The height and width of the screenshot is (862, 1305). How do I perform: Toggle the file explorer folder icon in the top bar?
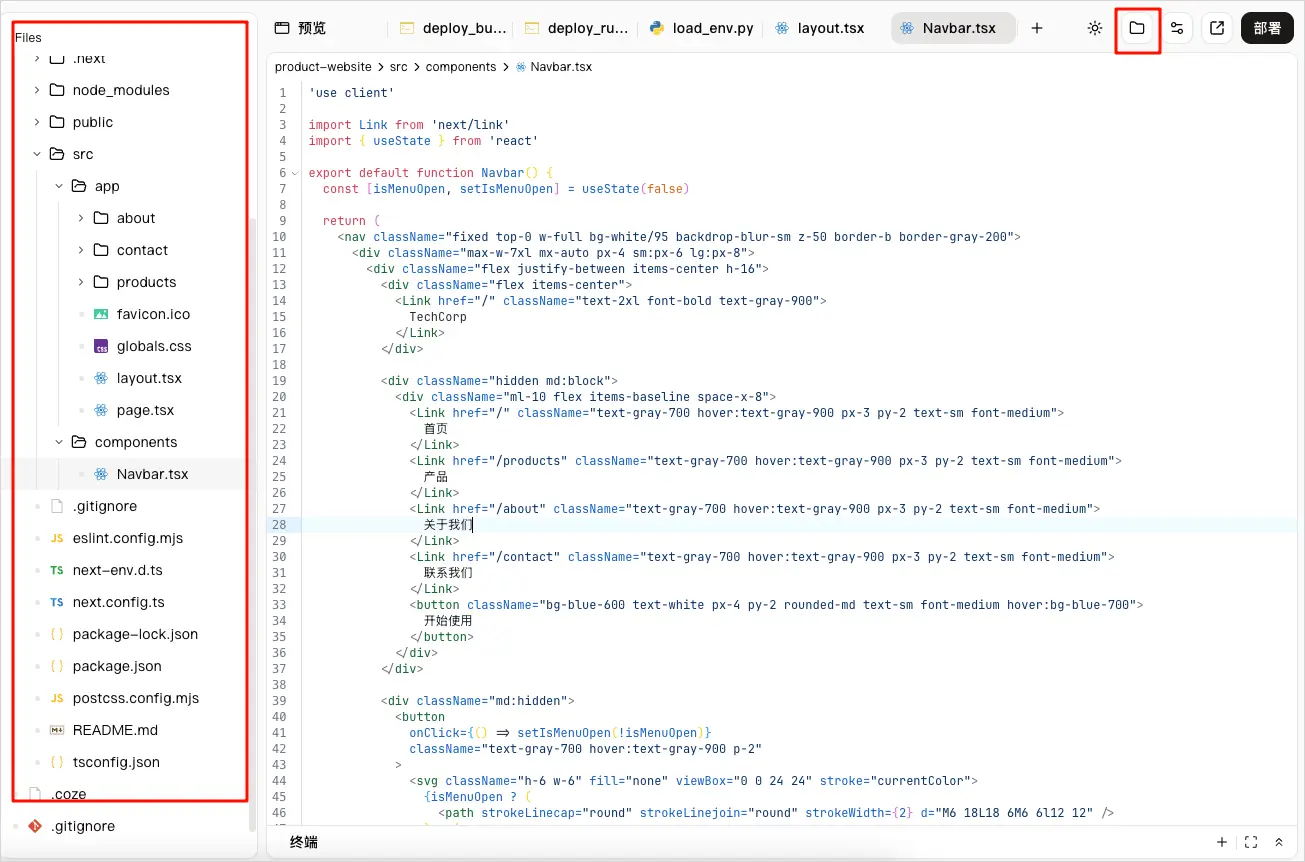click(1137, 28)
